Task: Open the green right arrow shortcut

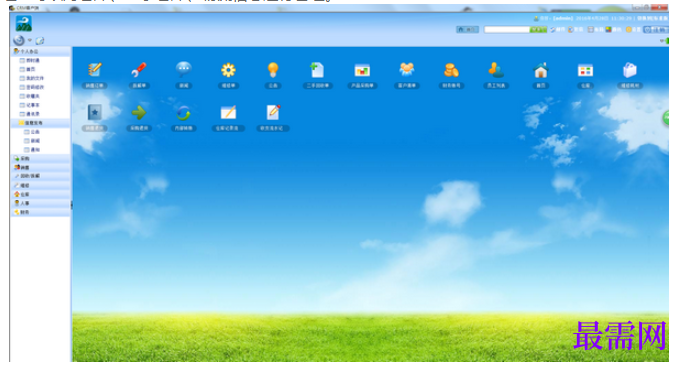Action: tap(139, 113)
